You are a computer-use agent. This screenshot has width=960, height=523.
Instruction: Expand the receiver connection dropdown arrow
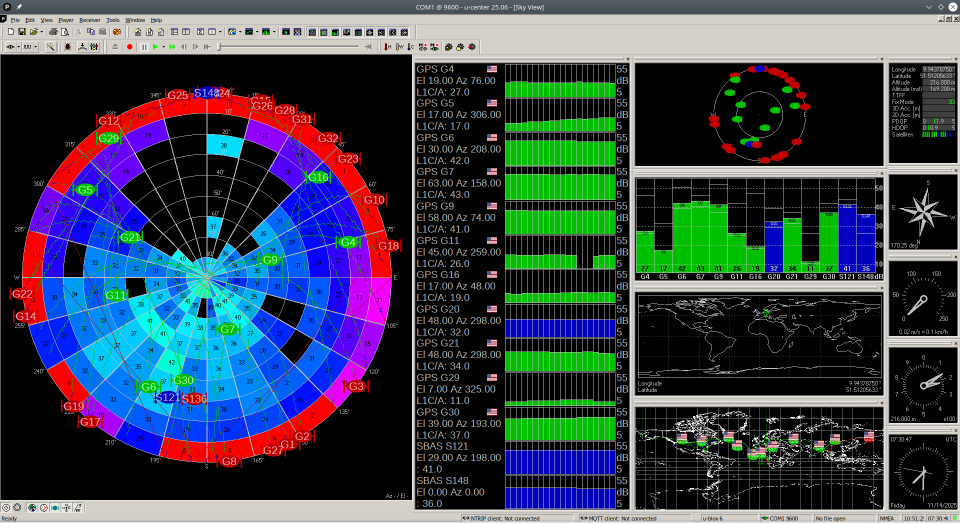click(x=18, y=47)
